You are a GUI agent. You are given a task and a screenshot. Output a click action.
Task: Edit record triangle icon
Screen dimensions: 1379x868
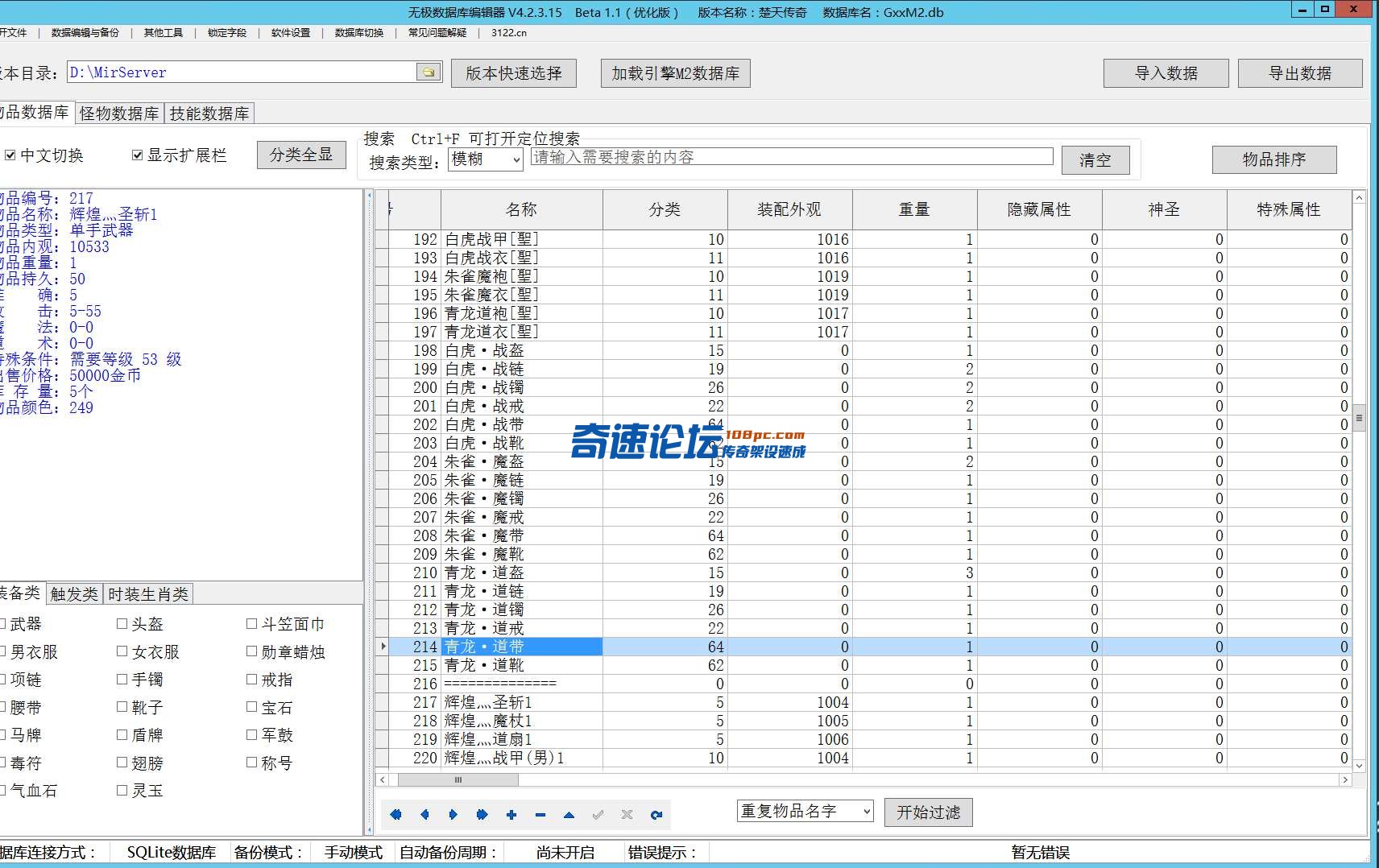point(569,815)
